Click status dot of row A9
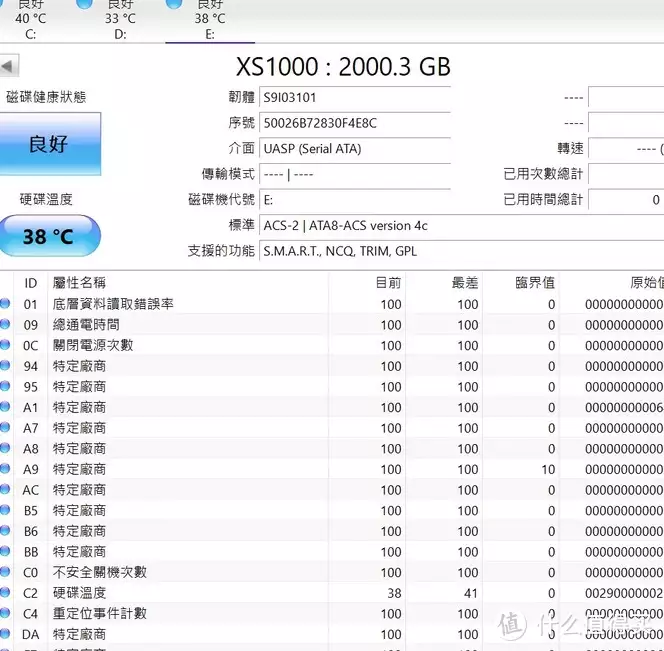Screen dimensions: 664x651 coord(5,468)
